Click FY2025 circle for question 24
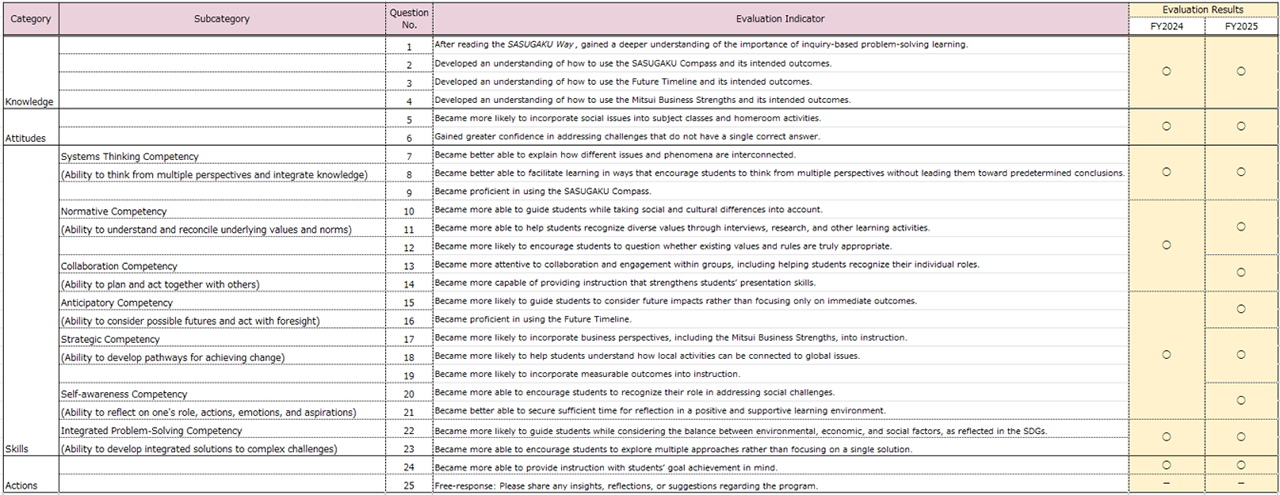This screenshot has width=1280, height=495. pyautogui.click(x=1241, y=465)
